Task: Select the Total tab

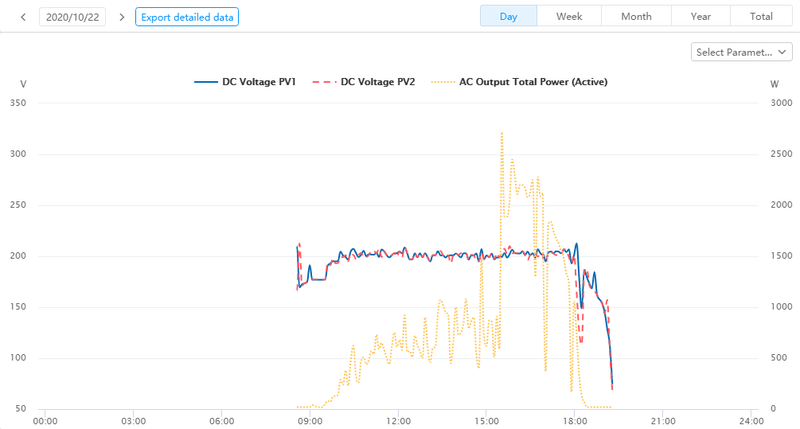Action: coord(761,17)
